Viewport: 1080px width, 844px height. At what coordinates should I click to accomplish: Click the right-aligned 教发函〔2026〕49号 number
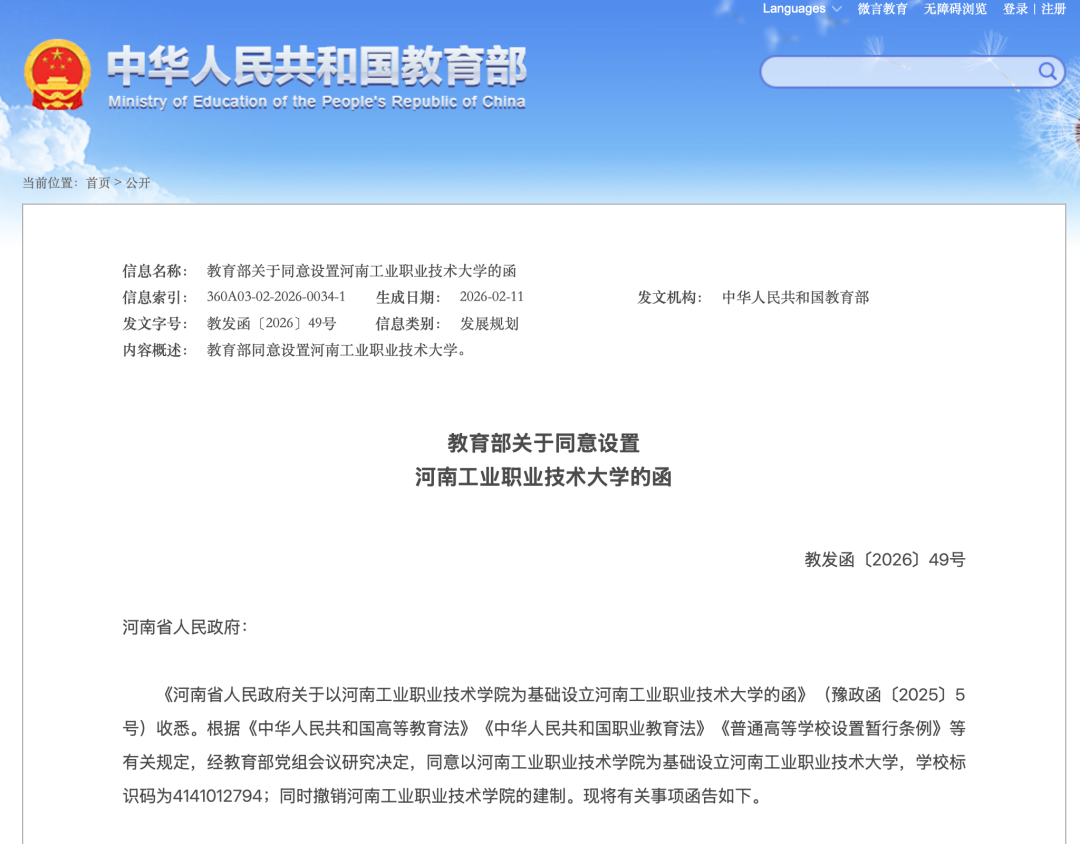[884, 560]
